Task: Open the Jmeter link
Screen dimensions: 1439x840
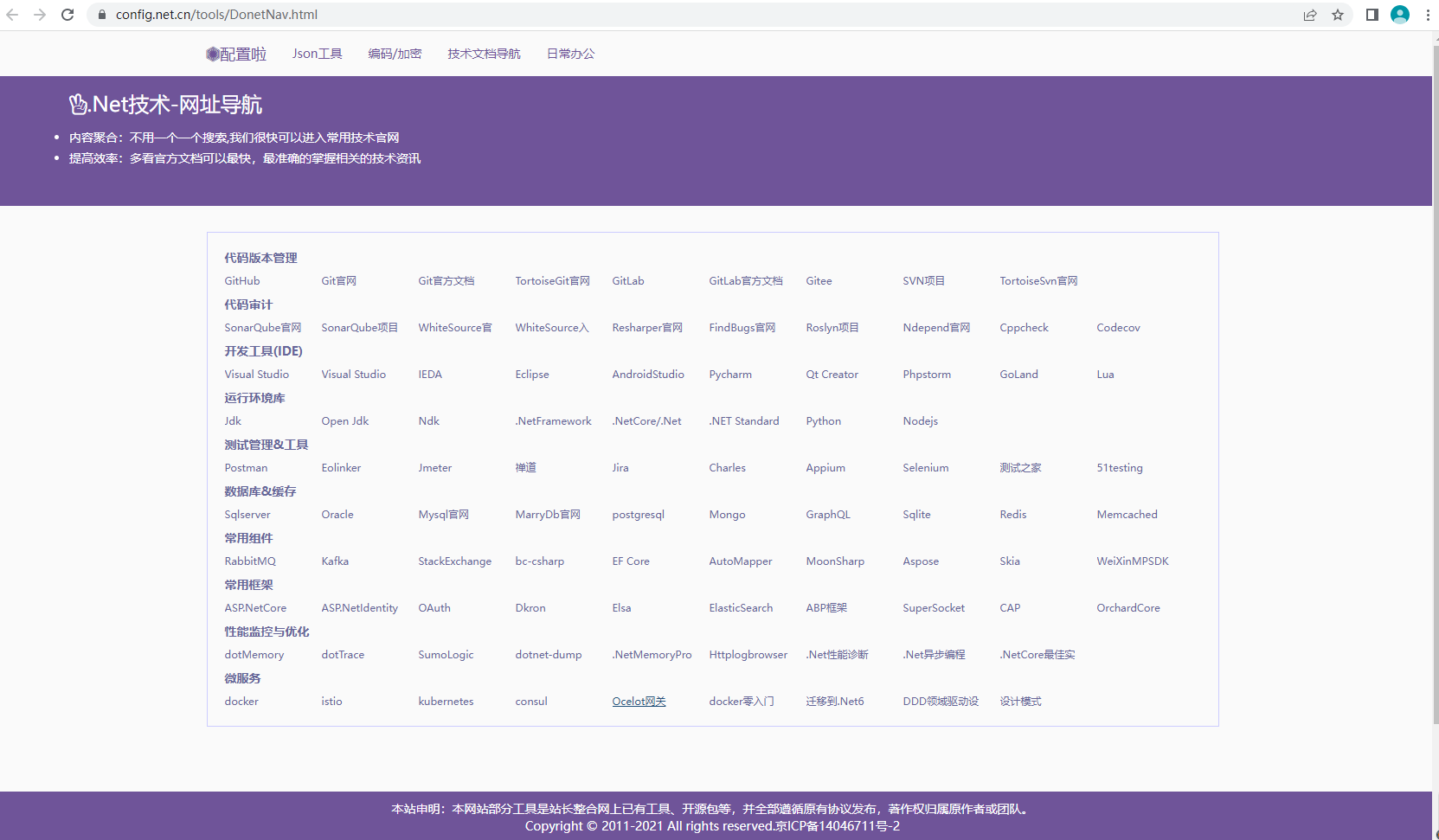Action: click(435, 468)
